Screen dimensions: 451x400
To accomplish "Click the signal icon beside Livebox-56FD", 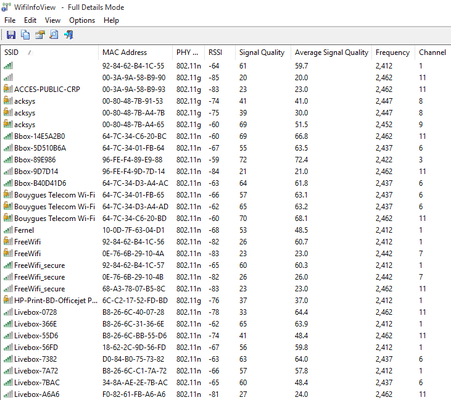I will coord(8,347).
